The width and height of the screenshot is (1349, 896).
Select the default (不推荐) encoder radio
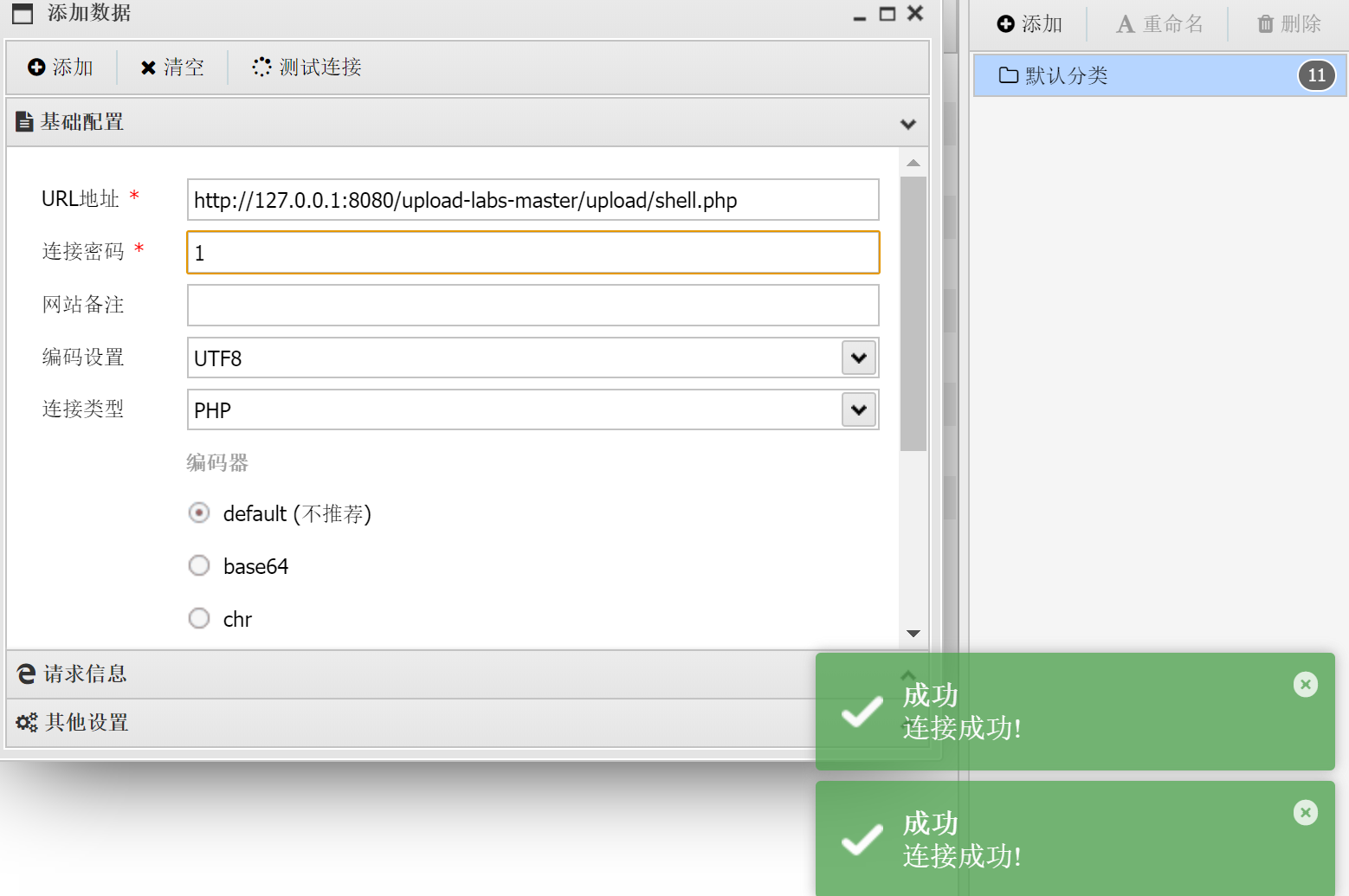tap(199, 513)
